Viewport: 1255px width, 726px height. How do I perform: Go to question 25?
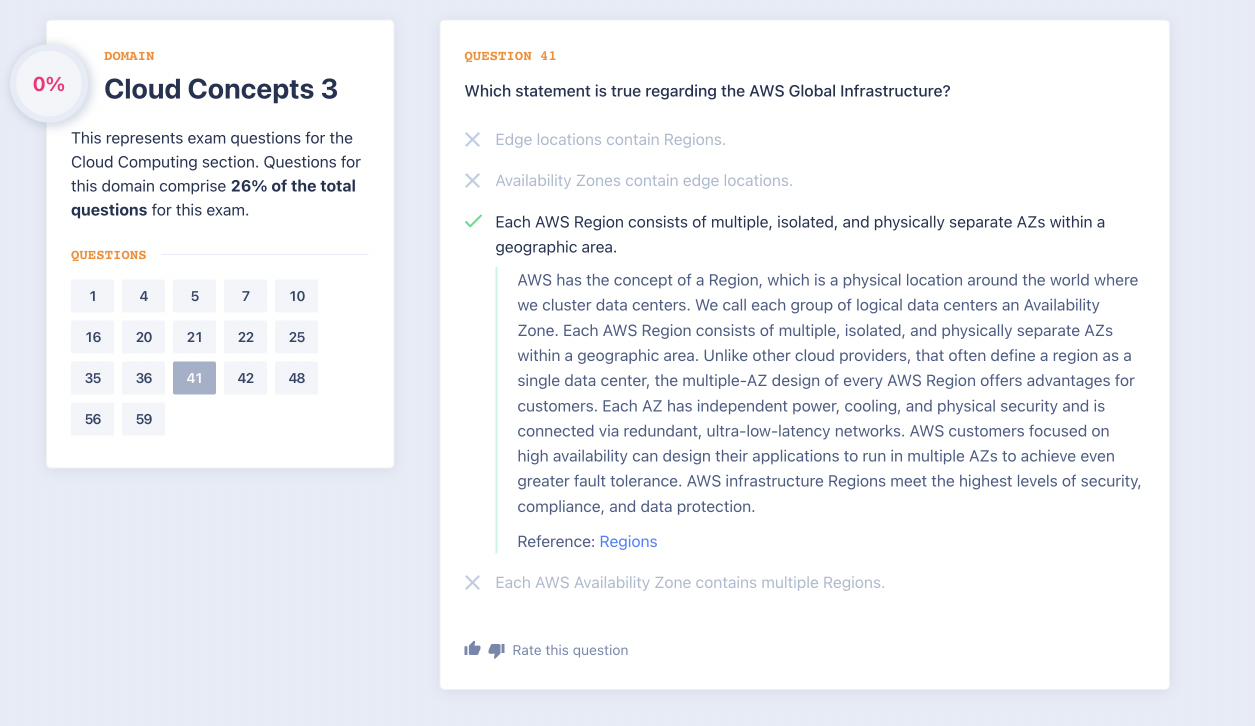coord(297,337)
